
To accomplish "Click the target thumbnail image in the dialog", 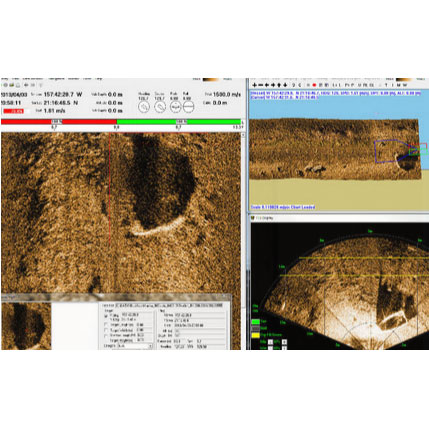I will [26, 326].
